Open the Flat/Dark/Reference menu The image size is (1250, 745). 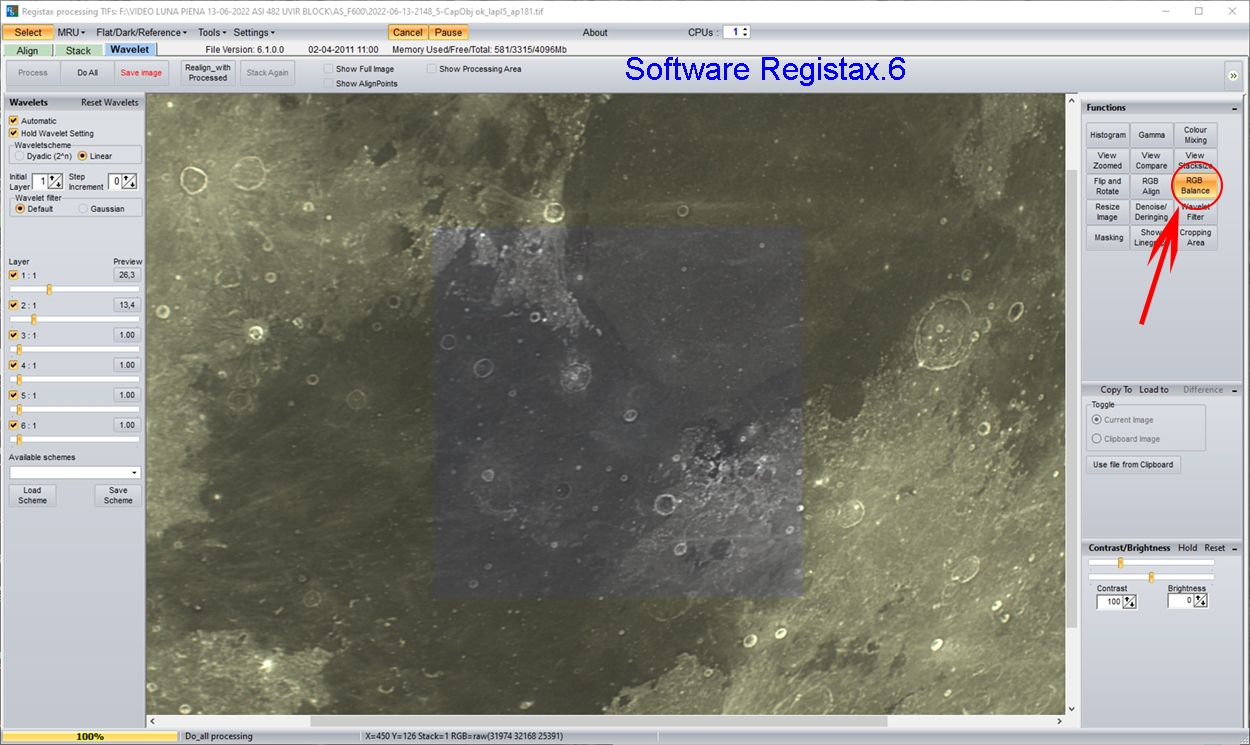click(x=141, y=33)
